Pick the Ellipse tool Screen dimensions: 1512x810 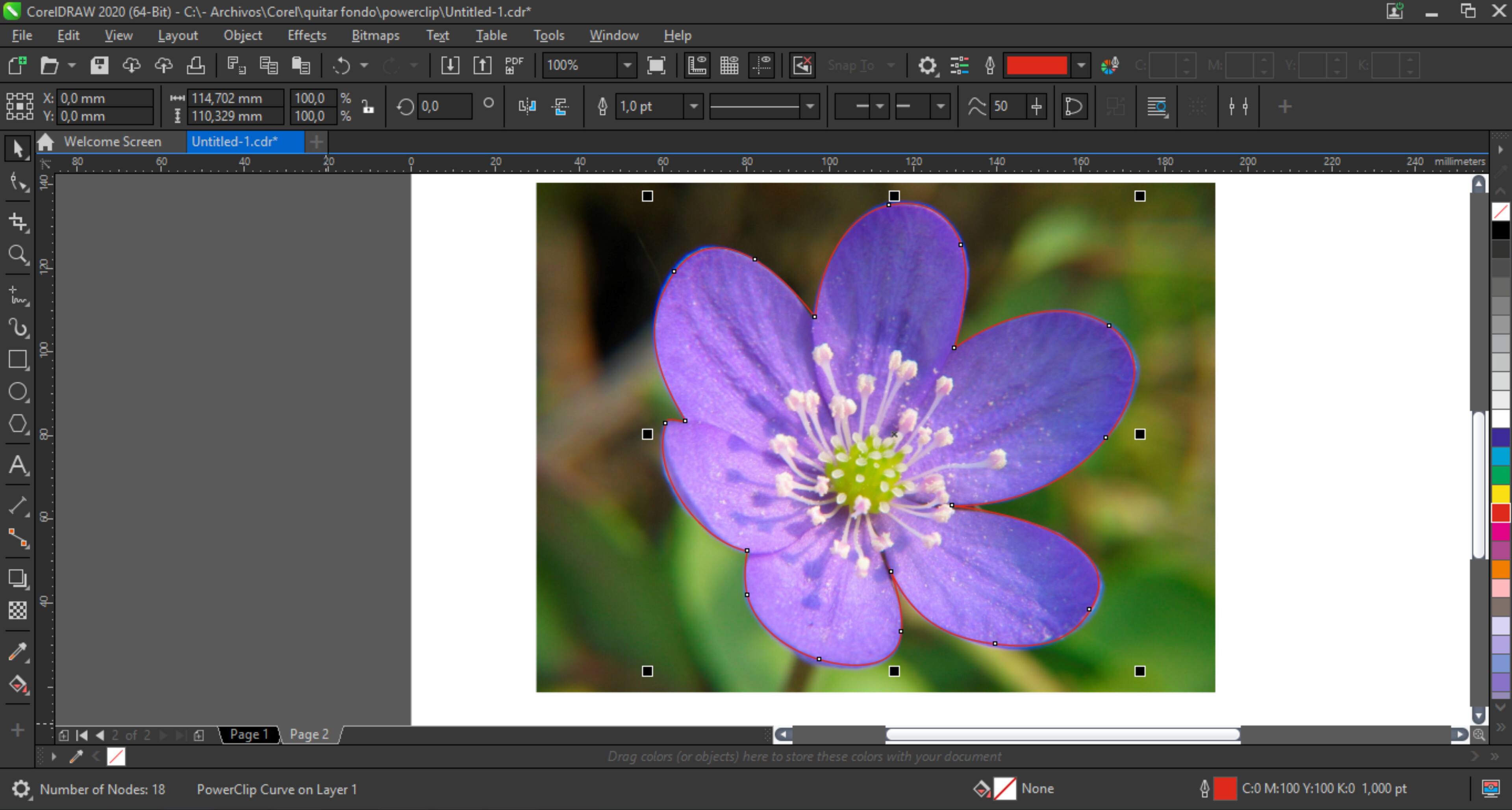(x=18, y=392)
